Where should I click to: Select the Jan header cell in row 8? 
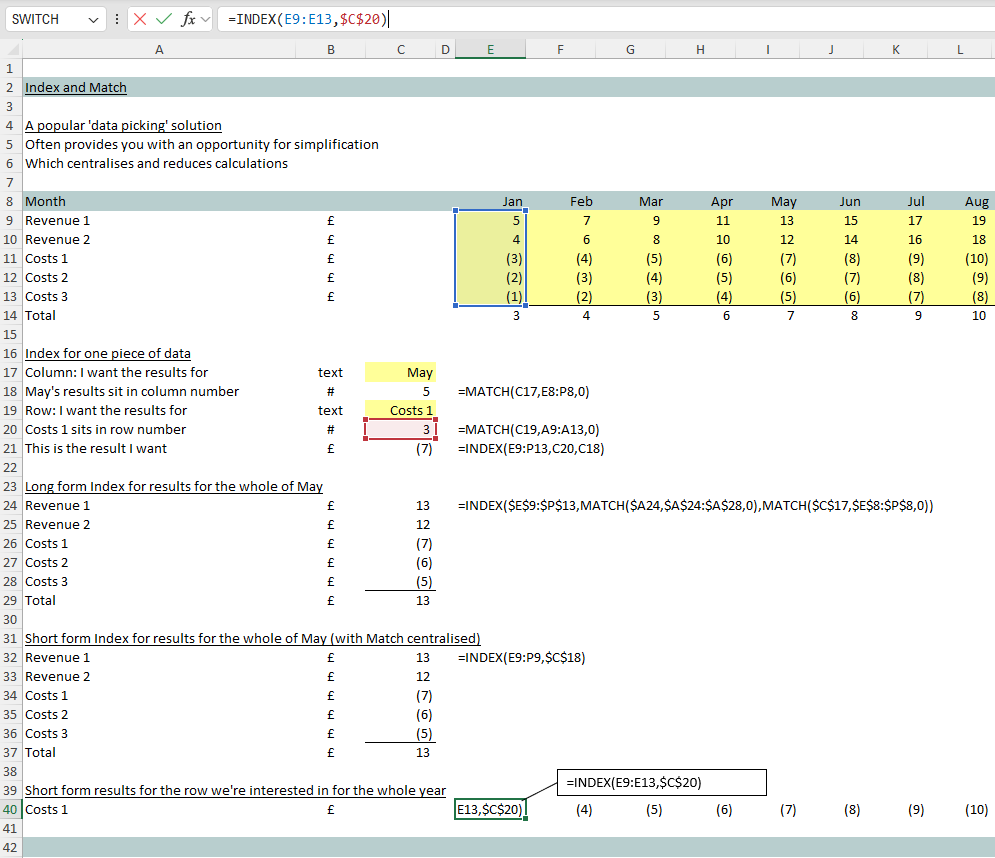[490, 201]
